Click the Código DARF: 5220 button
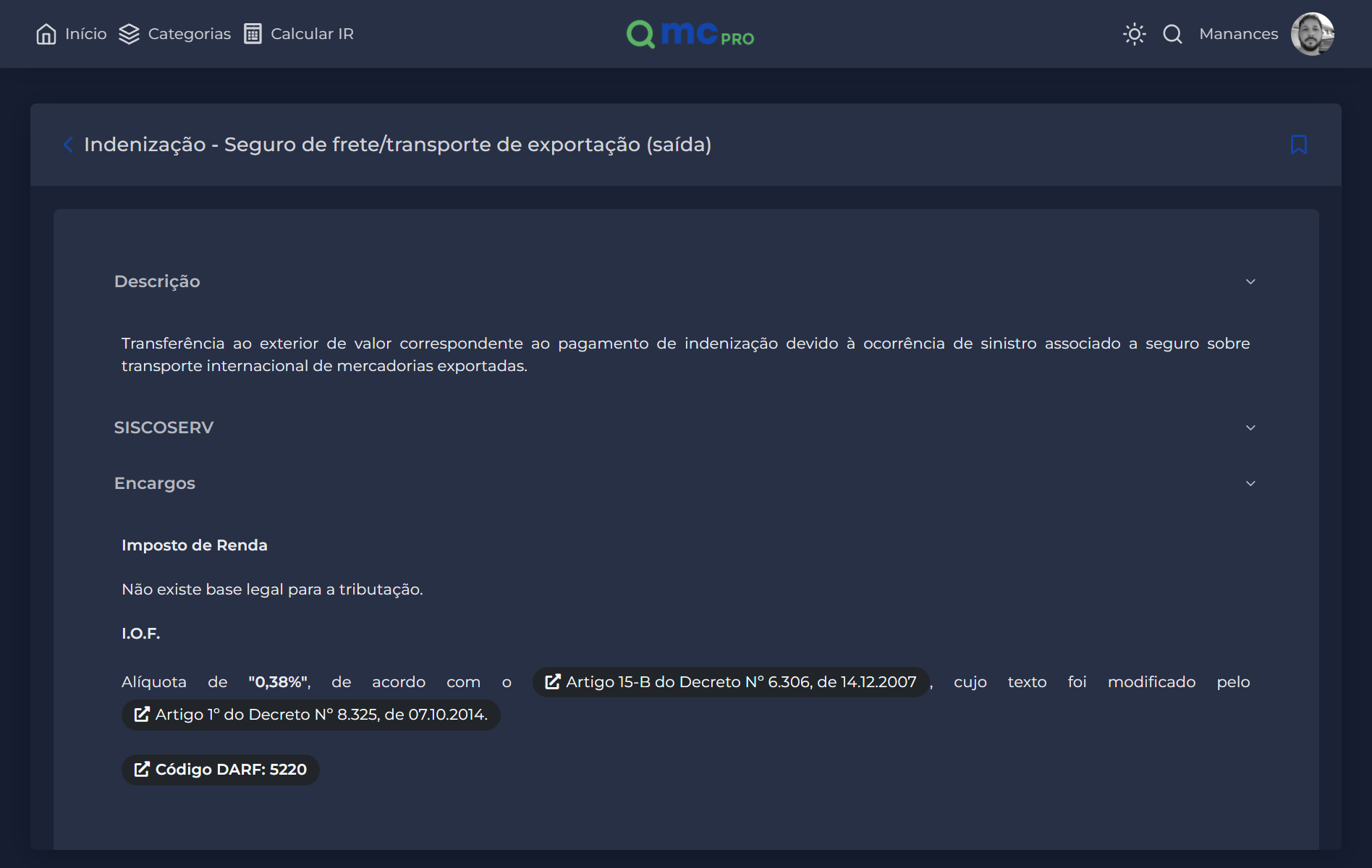1372x868 pixels. click(x=221, y=770)
